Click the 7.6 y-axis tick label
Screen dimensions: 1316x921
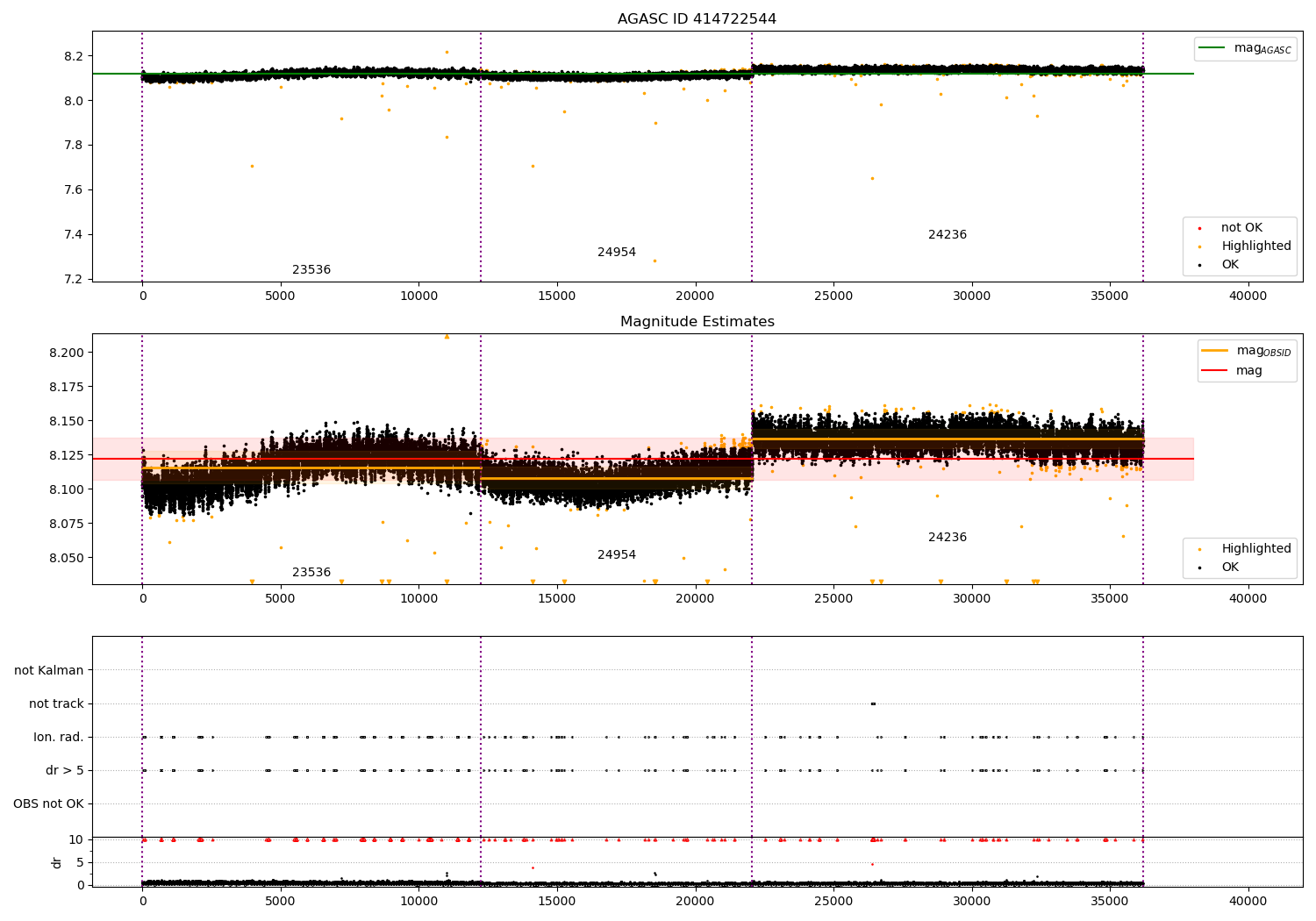tap(74, 190)
